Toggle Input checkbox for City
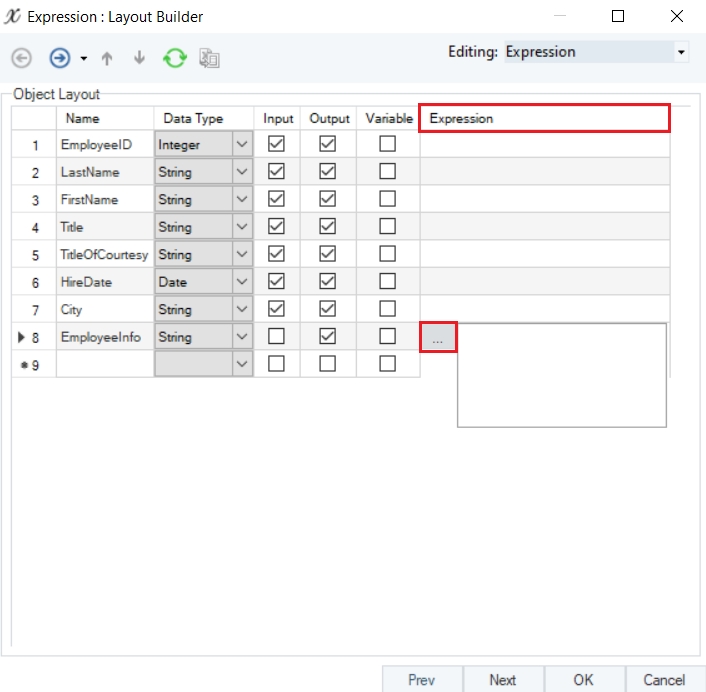The image size is (706, 692). [276, 309]
